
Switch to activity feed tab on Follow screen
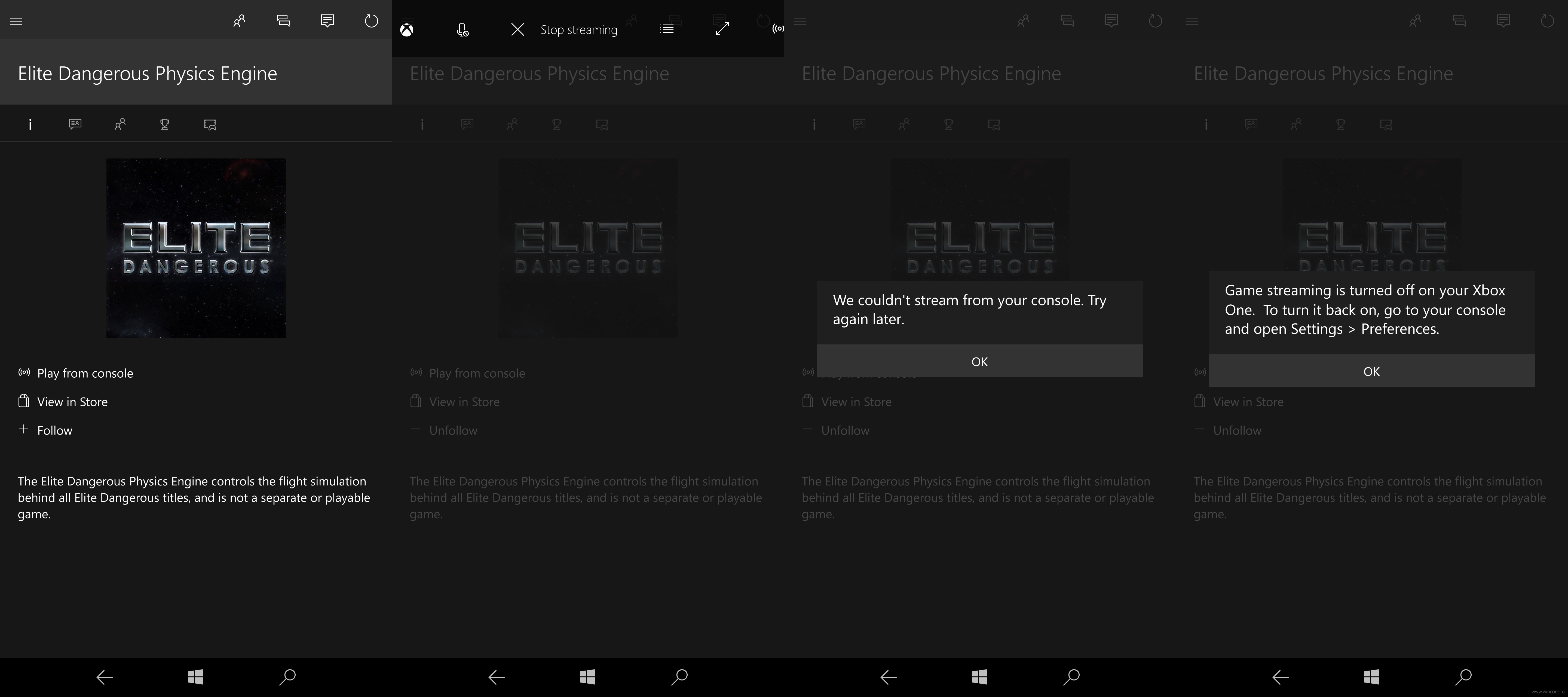[75, 124]
